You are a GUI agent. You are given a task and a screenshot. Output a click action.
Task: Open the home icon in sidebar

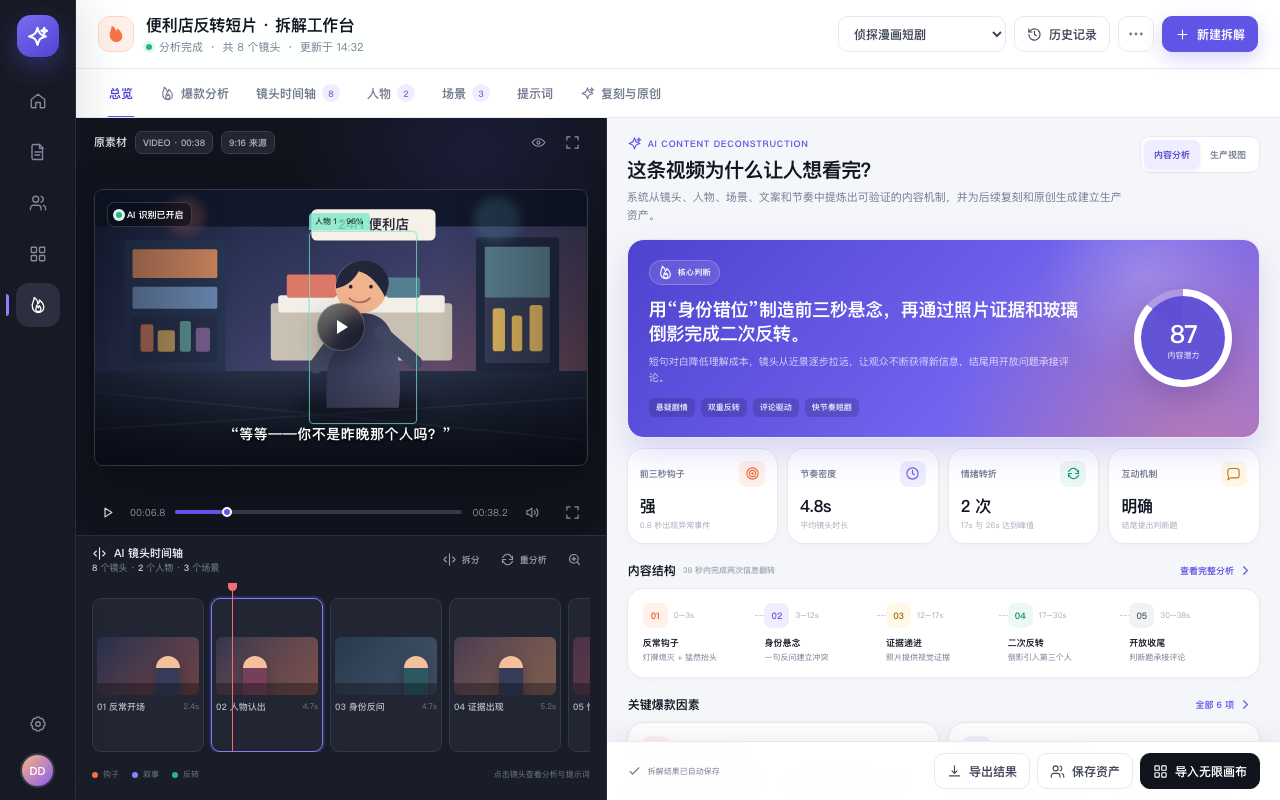coord(38,101)
